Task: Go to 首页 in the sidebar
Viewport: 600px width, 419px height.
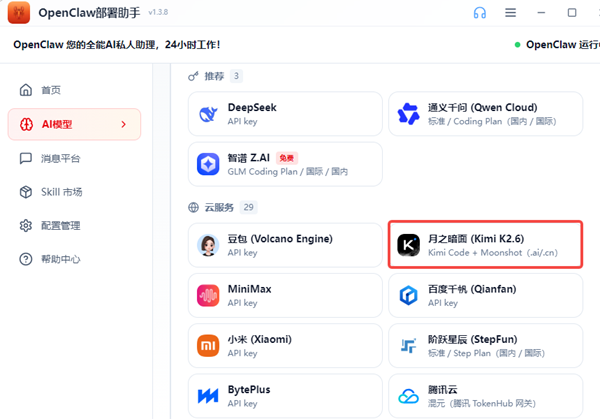Action: coord(74,90)
